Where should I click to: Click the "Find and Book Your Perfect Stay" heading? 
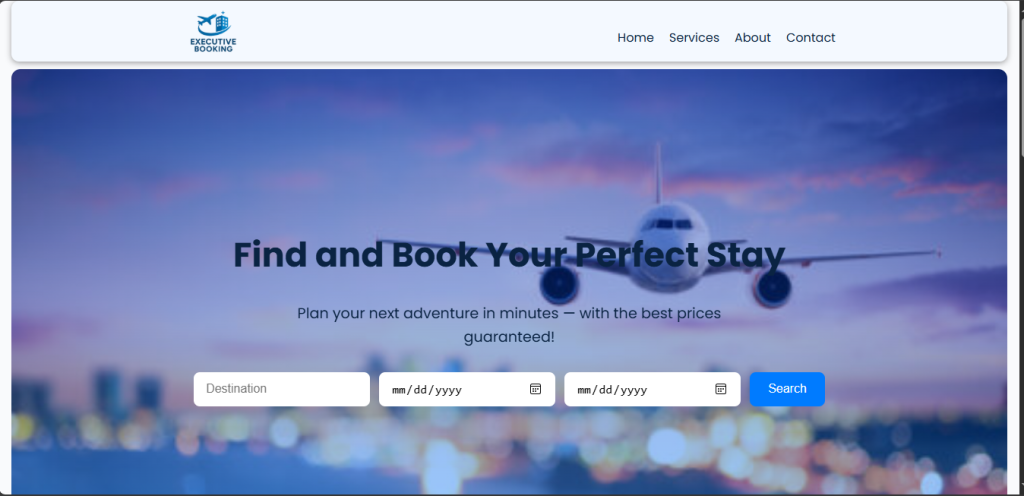tap(508, 255)
